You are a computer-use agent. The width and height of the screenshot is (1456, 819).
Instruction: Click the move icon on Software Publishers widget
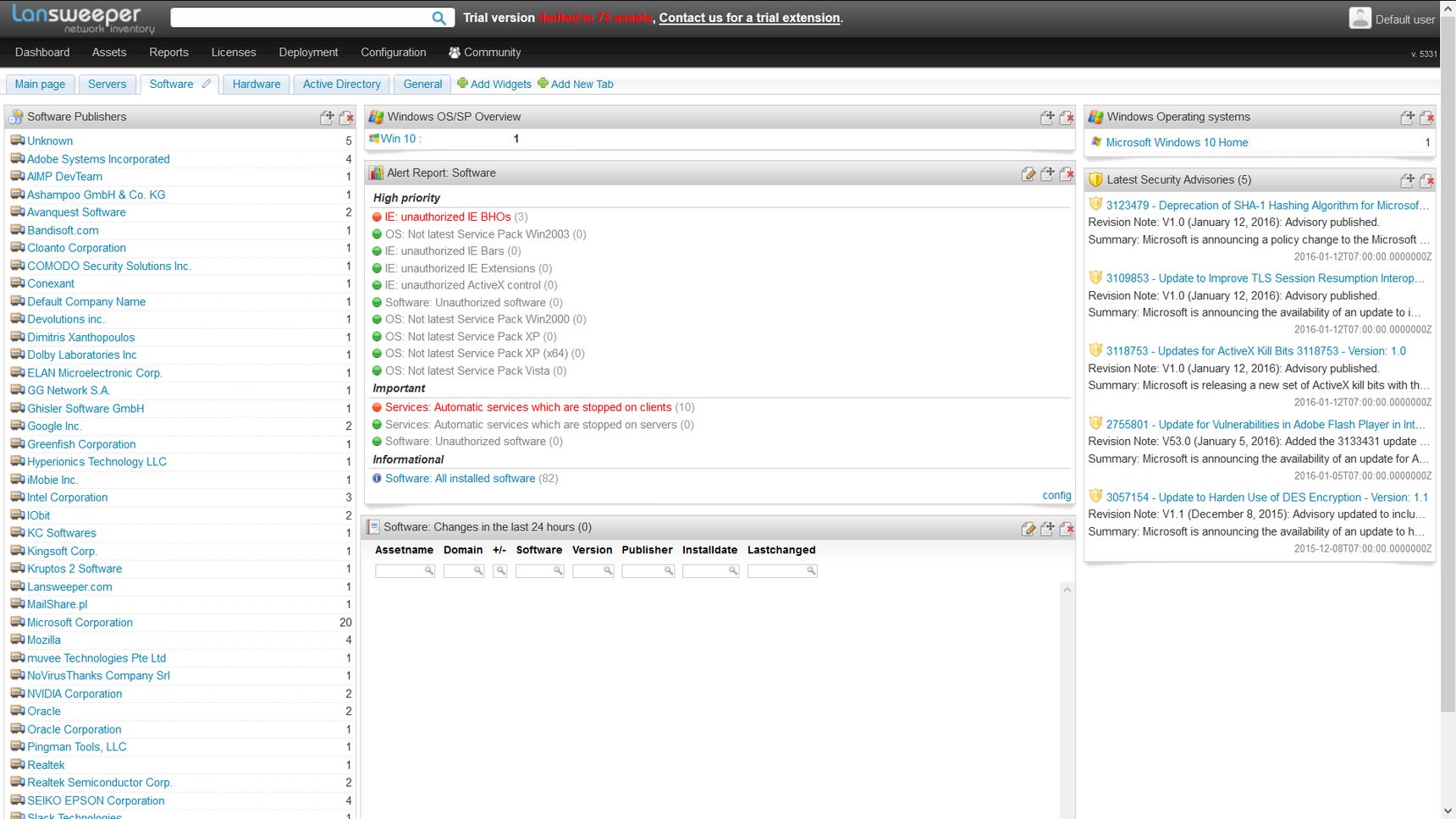coord(327,118)
